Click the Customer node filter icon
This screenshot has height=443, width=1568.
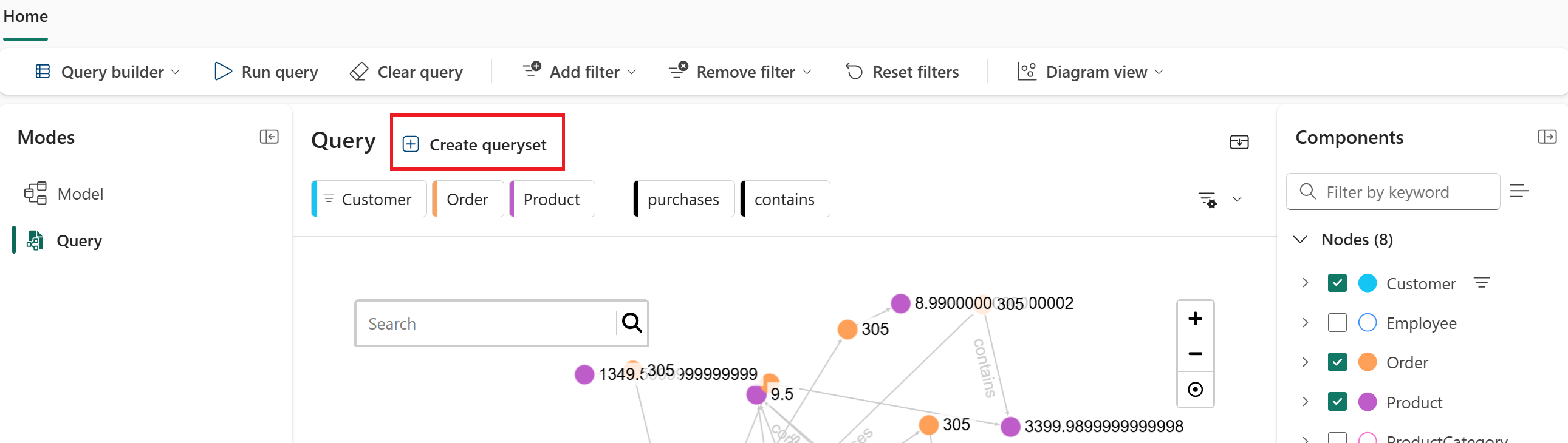(x=1482, y=283)
